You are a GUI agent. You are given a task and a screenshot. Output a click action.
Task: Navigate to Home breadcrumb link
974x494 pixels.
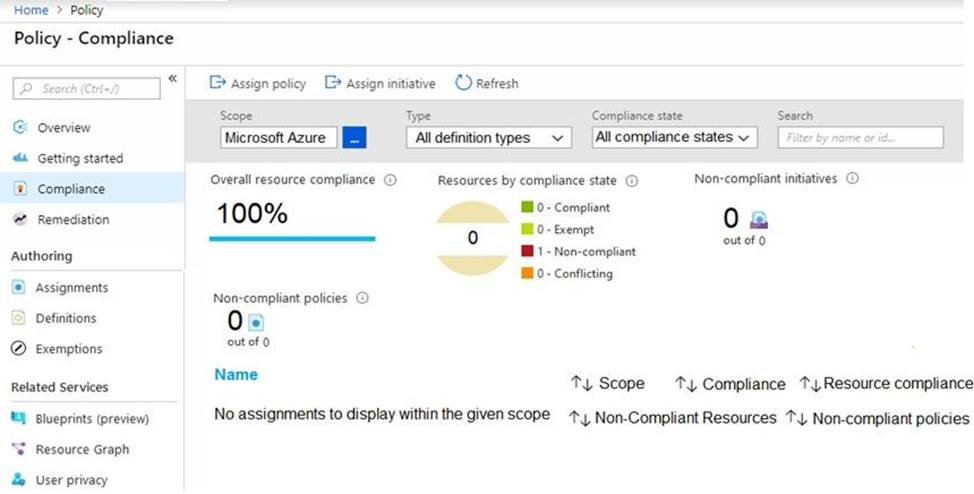[x=30, y=10]
